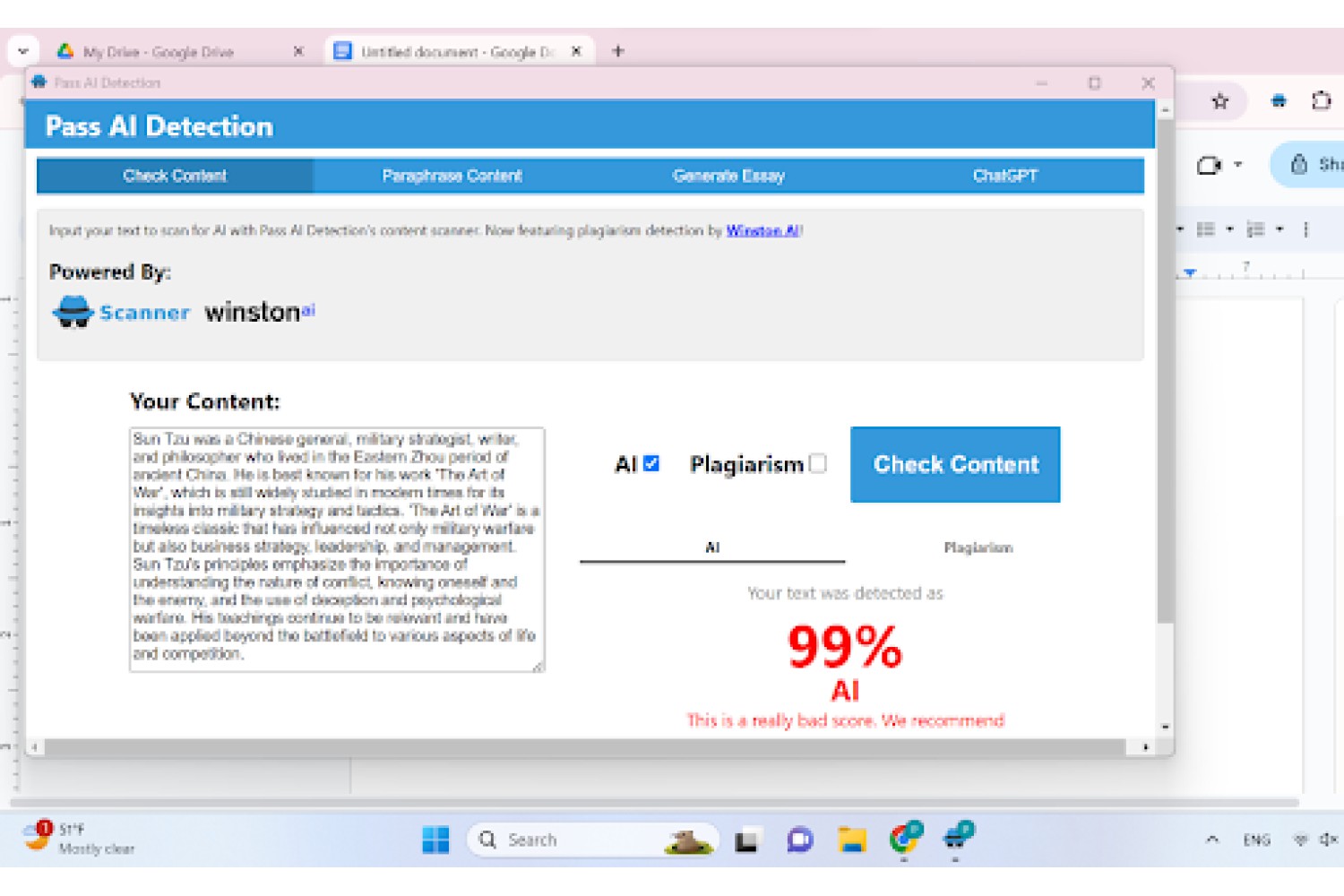Uncheck the AI checkbox
Image resolution: width=1344 pixels, height=896 pixels.
(651, 463)
